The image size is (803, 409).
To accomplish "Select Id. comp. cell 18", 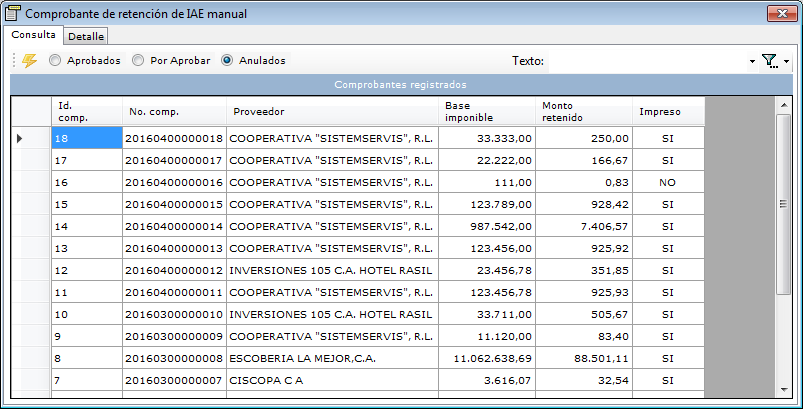I will click(x=87, y=138).
